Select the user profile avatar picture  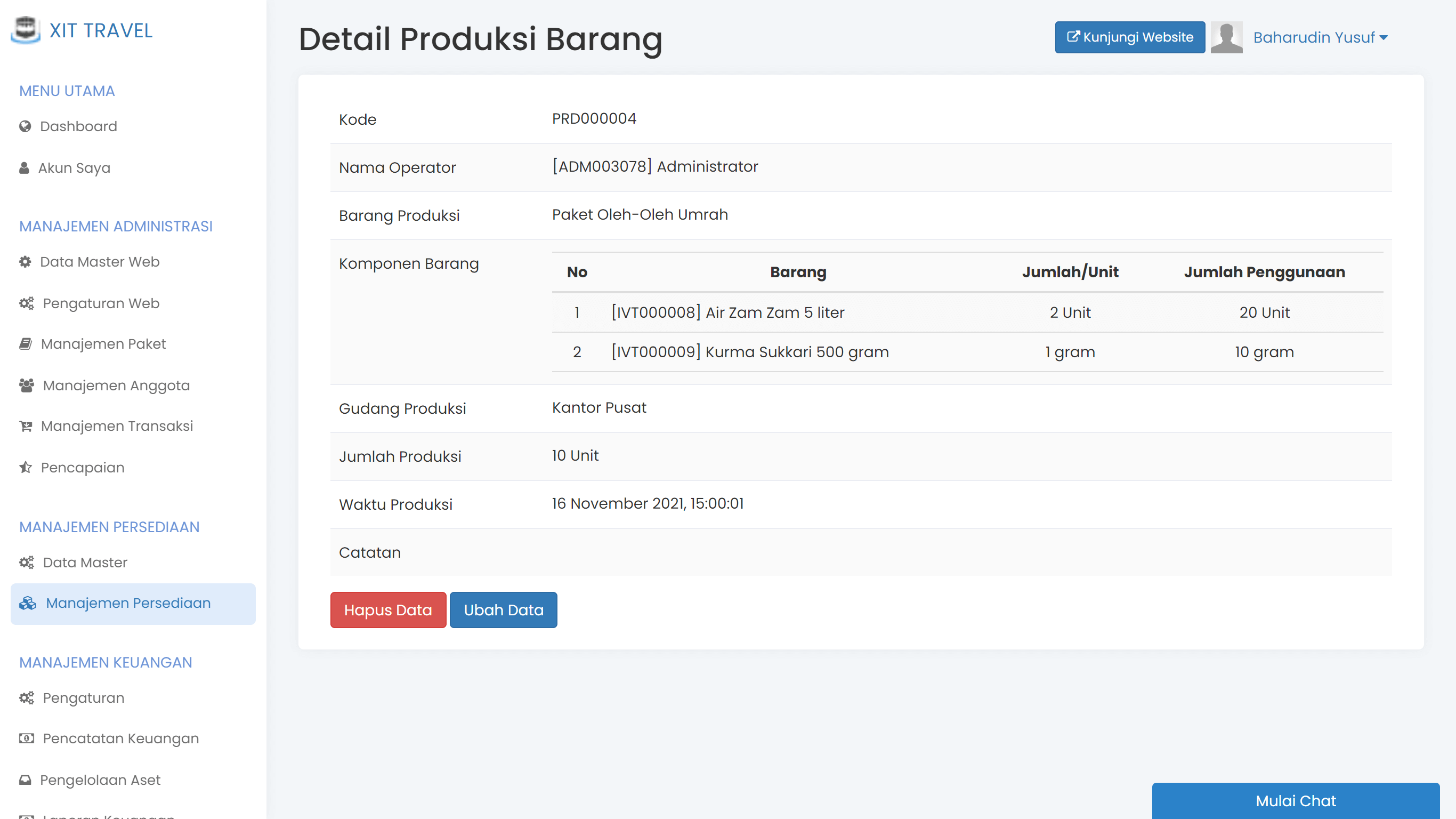(1226, 37)
